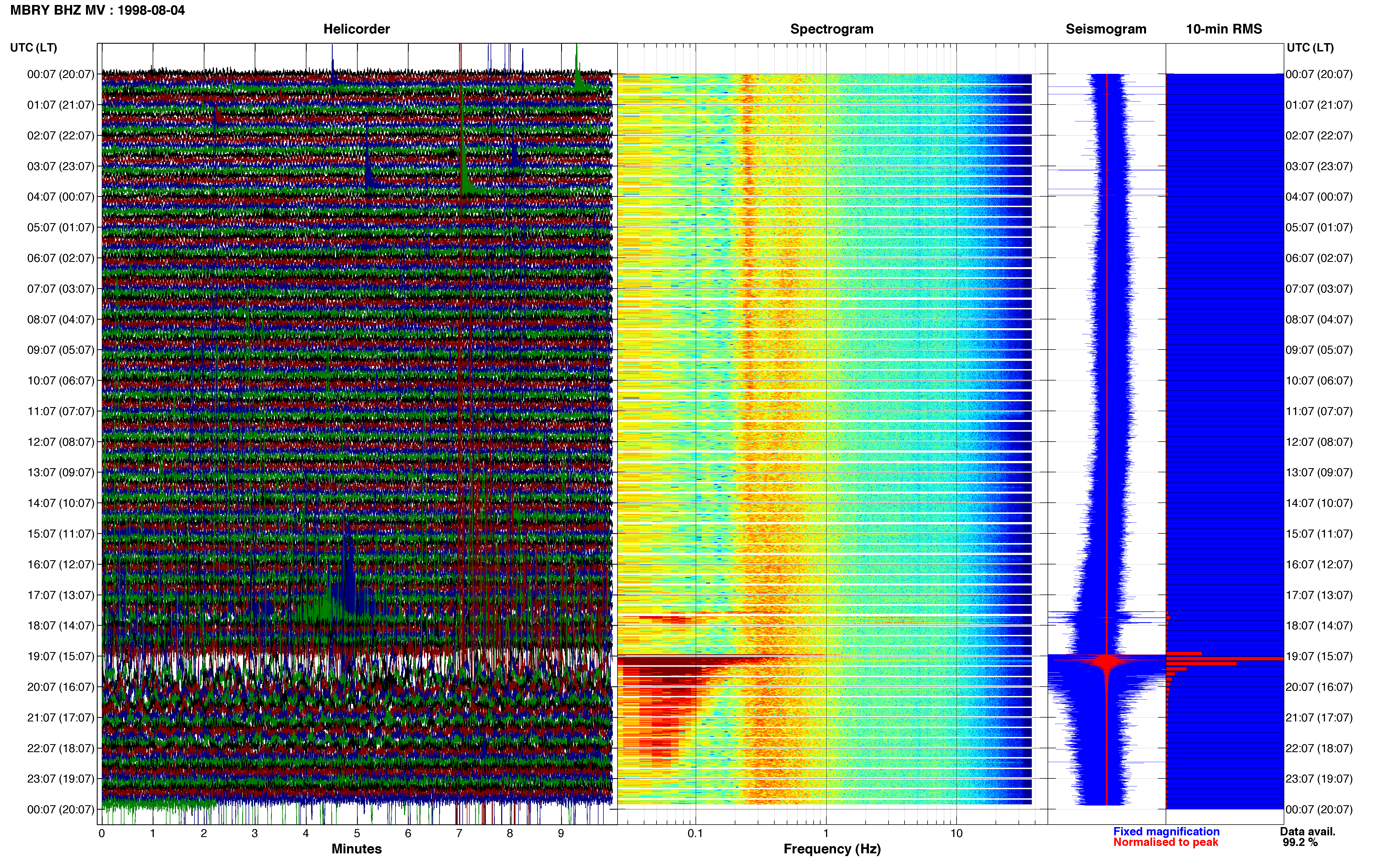Click the left '23:07 (19:07)' time label

pos(60,778)
